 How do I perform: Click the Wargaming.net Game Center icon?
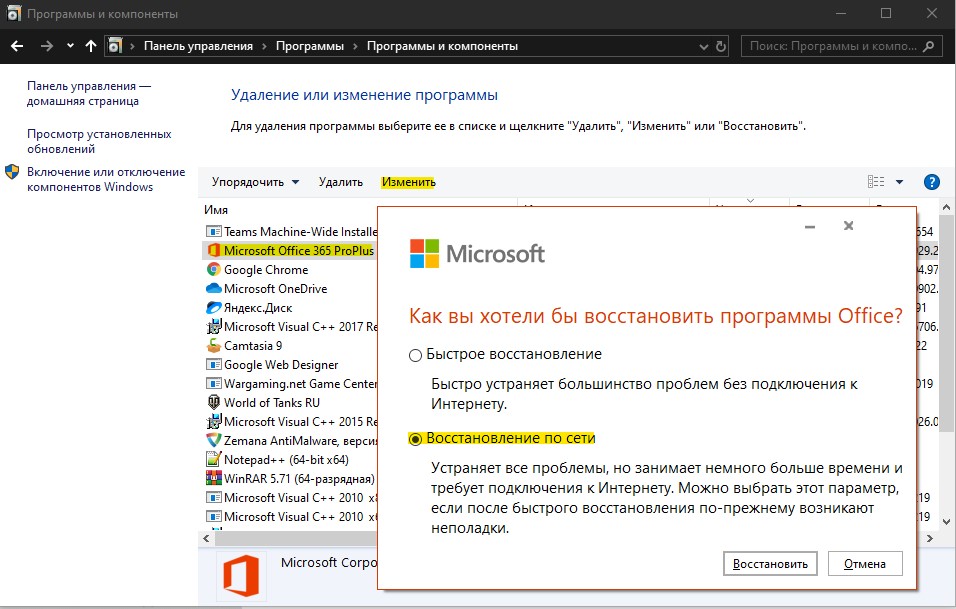(213, 383)
